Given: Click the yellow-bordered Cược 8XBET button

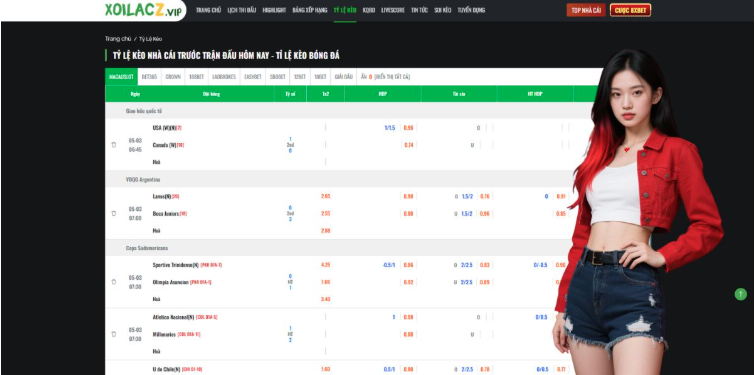Looking at the screenshot, I should (x=630, y=10).
